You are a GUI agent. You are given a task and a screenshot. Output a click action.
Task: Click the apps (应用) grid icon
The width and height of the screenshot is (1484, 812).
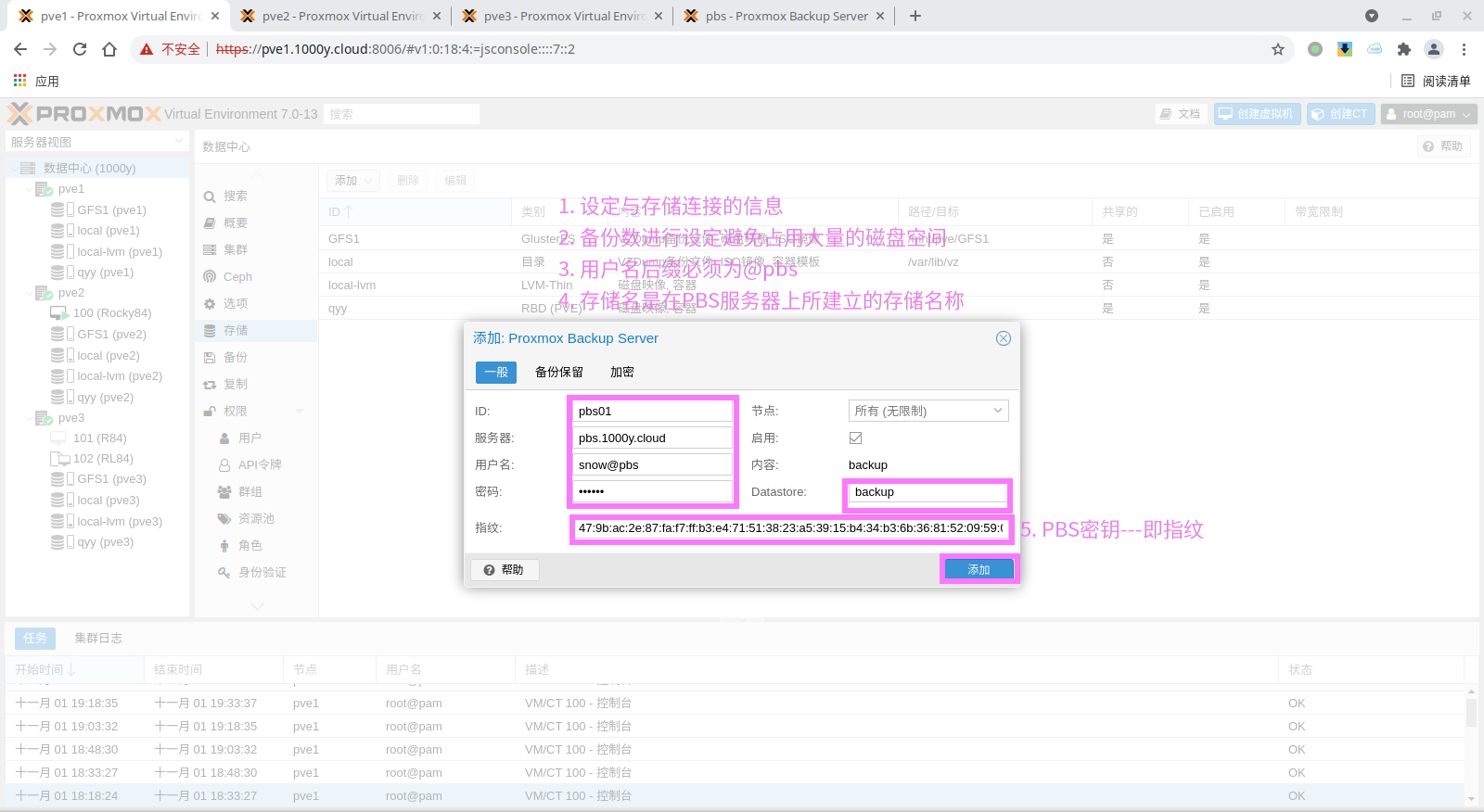[x=19, y=81]
